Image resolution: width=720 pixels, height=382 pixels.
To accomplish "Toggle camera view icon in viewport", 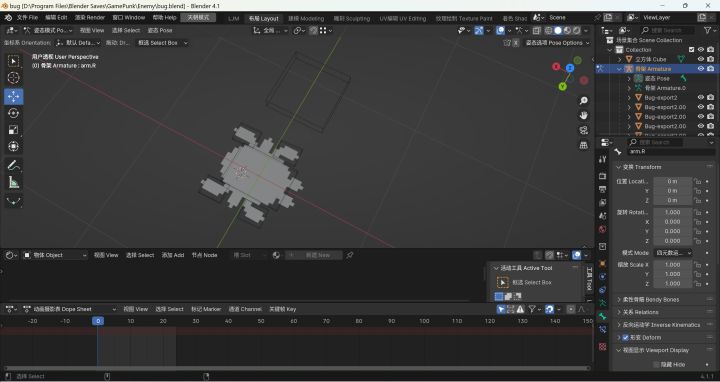I will pos(584,130).
